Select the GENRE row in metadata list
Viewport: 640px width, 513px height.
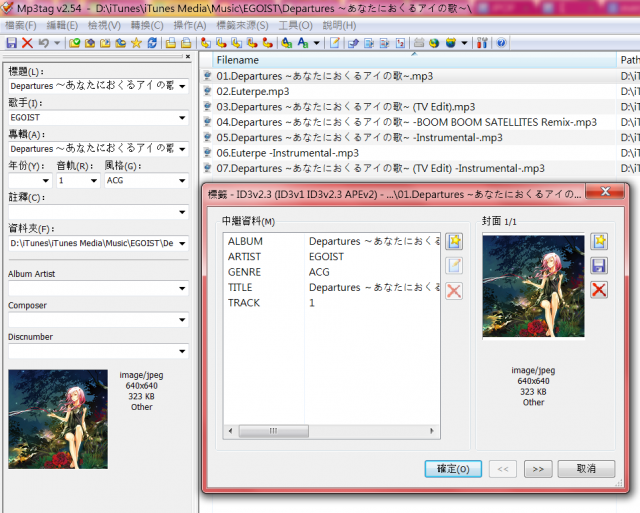(332, 272)
